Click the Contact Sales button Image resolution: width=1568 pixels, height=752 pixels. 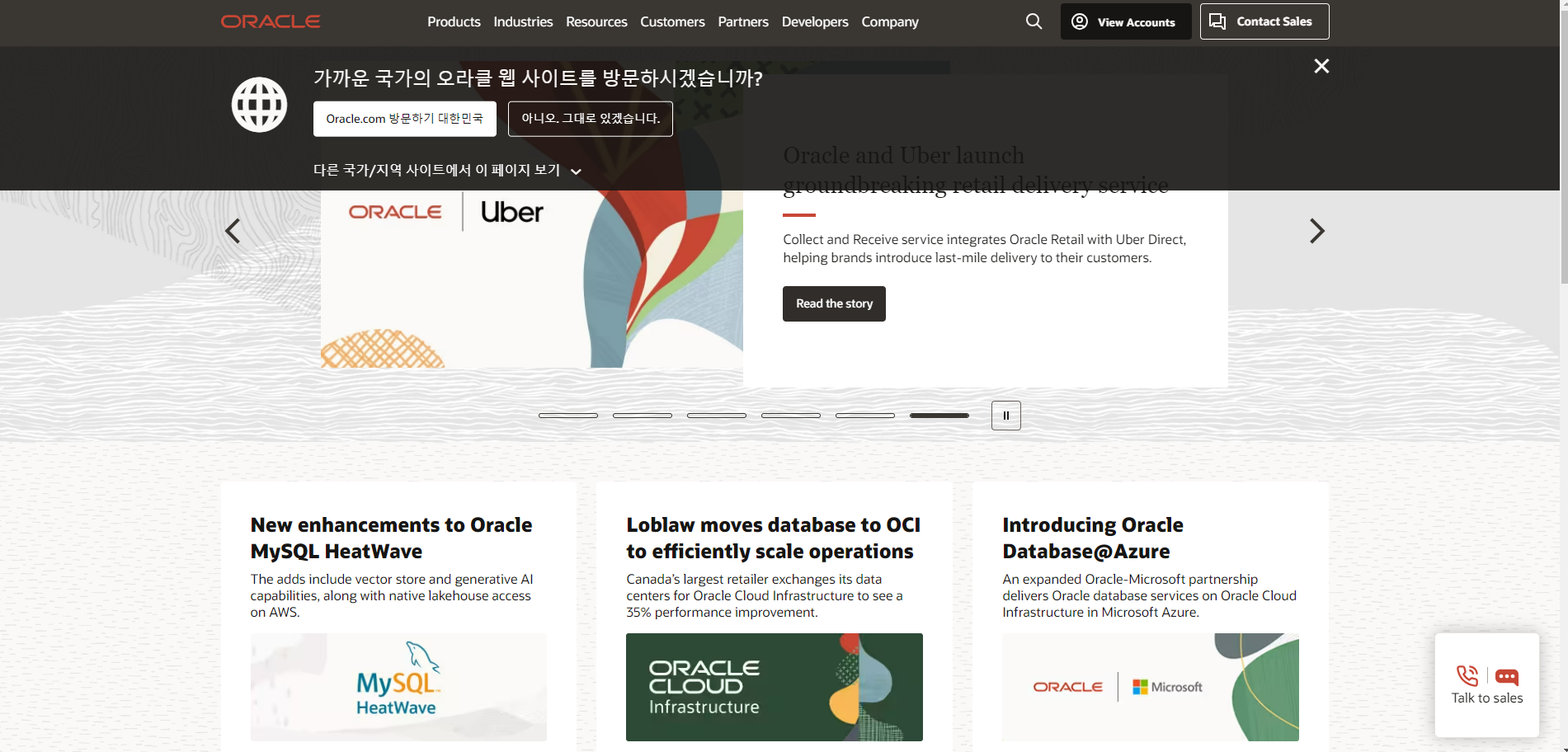click(1264, 21)
